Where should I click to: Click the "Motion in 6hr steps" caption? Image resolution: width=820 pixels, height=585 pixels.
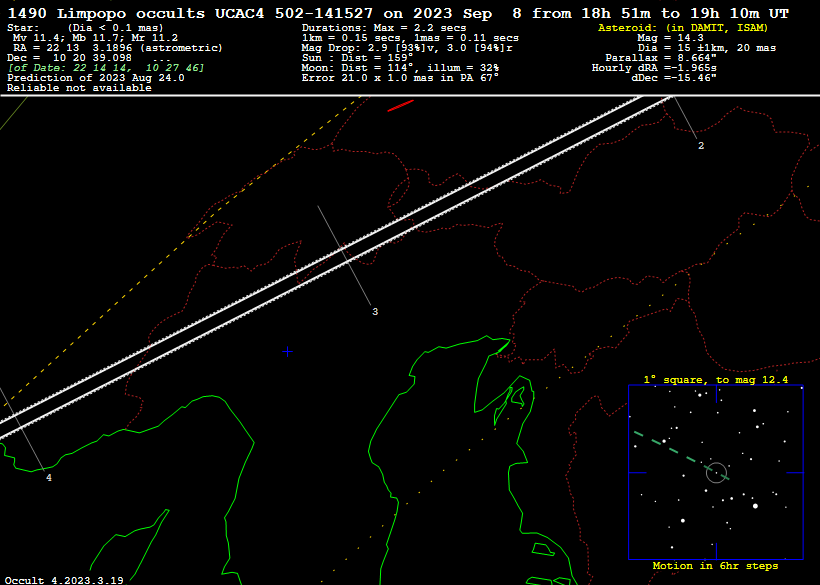pyautogui.click(x=715, y=566)
